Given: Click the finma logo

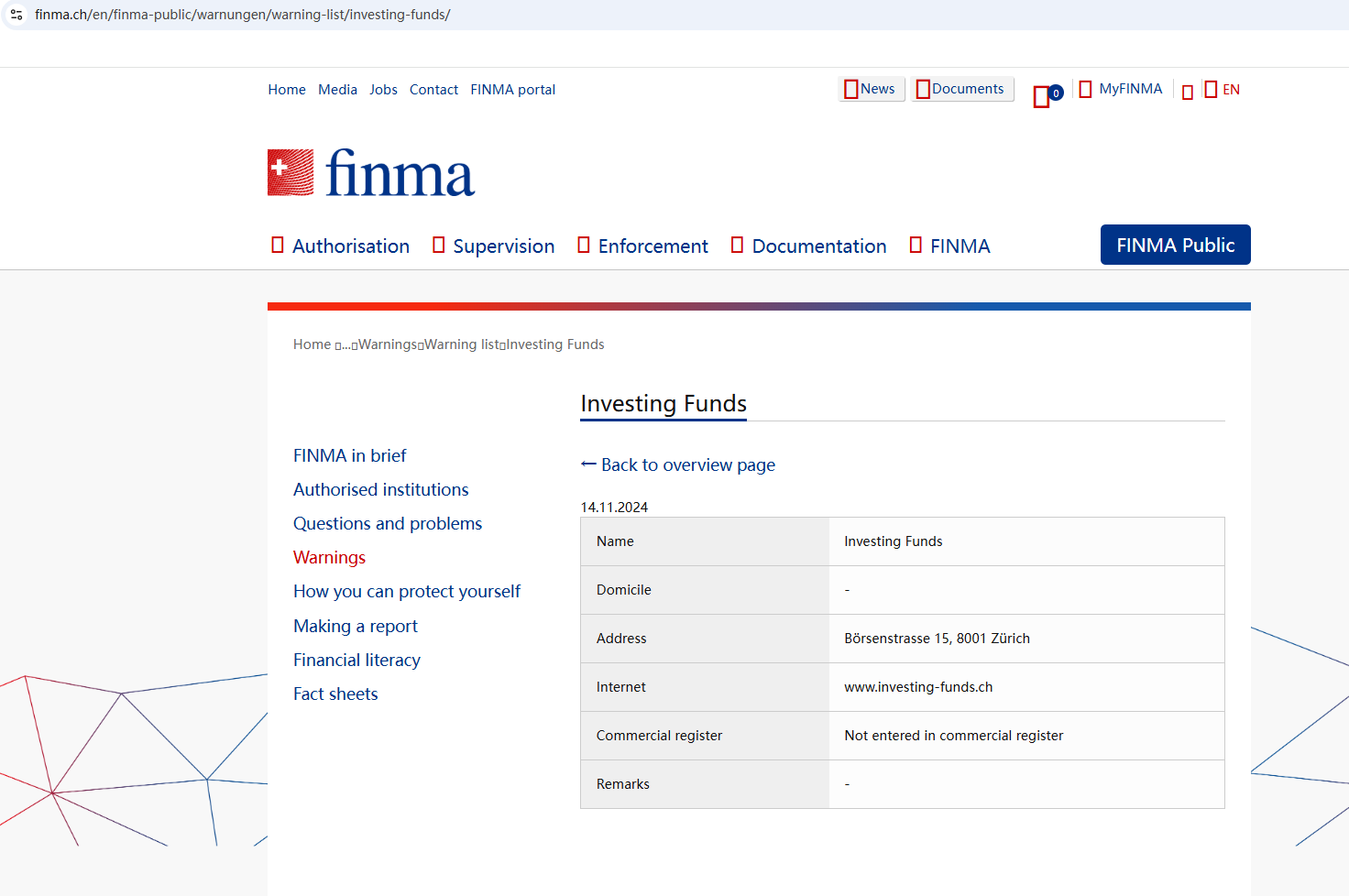Looking at the screenshot, I should tap(371, 173).
